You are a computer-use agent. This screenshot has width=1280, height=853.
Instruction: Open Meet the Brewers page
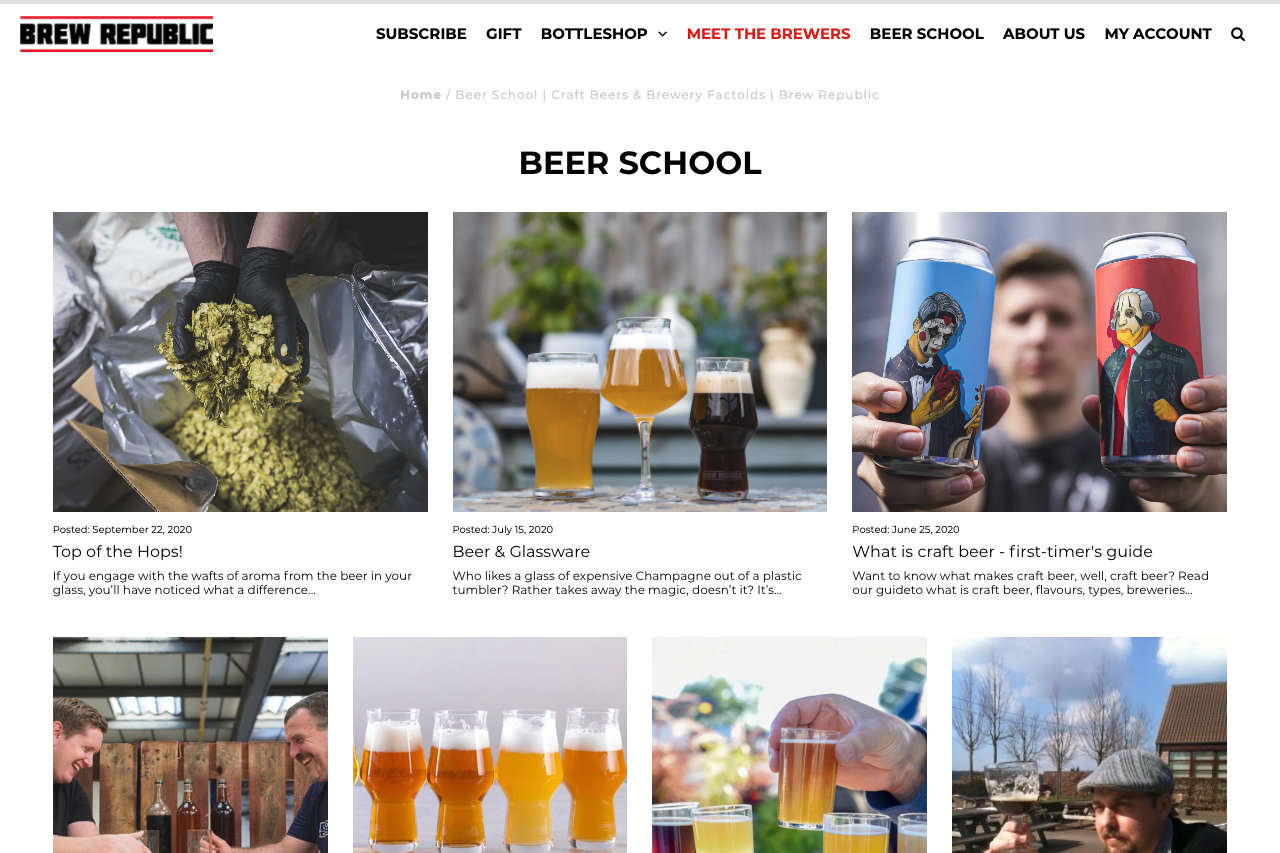click(768, 34)
